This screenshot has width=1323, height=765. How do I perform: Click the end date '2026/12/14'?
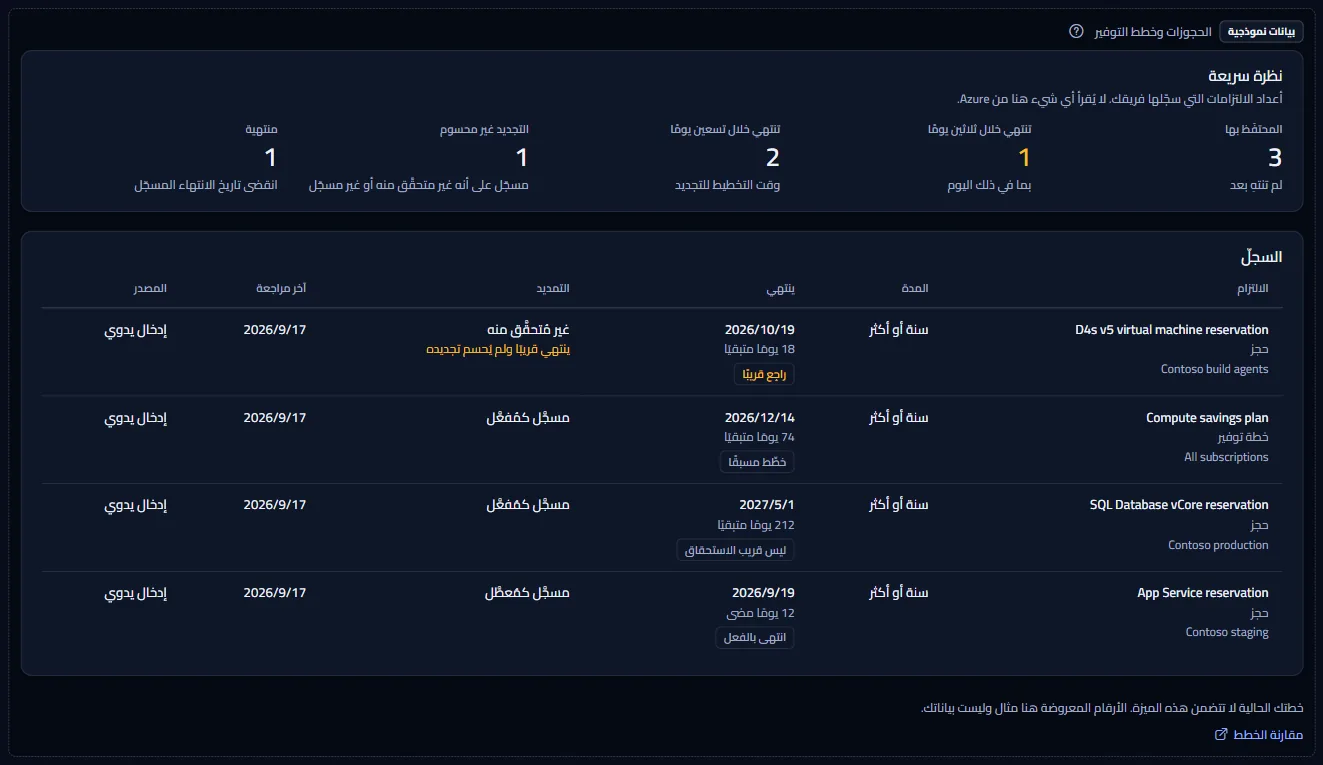(x=760, y=418)
